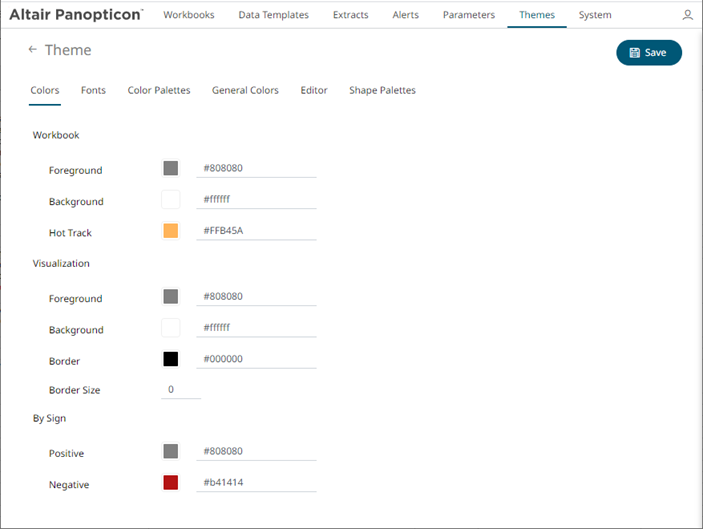Edit the Negative hex color field
The height and width of the screenshot is (529, 703).
pyautogui.click(x=257, y=484)
